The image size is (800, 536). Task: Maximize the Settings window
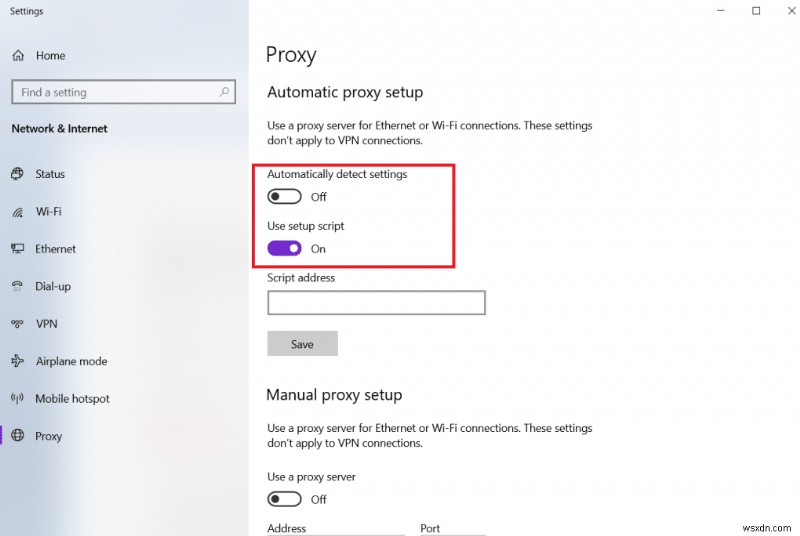coord(756,11)
